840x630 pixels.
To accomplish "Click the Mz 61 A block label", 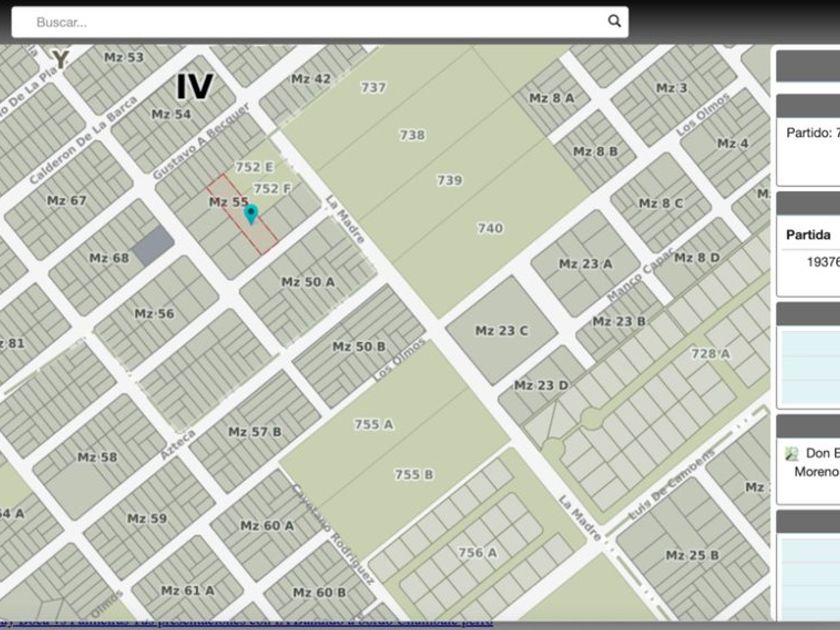I will click(188, 591).
